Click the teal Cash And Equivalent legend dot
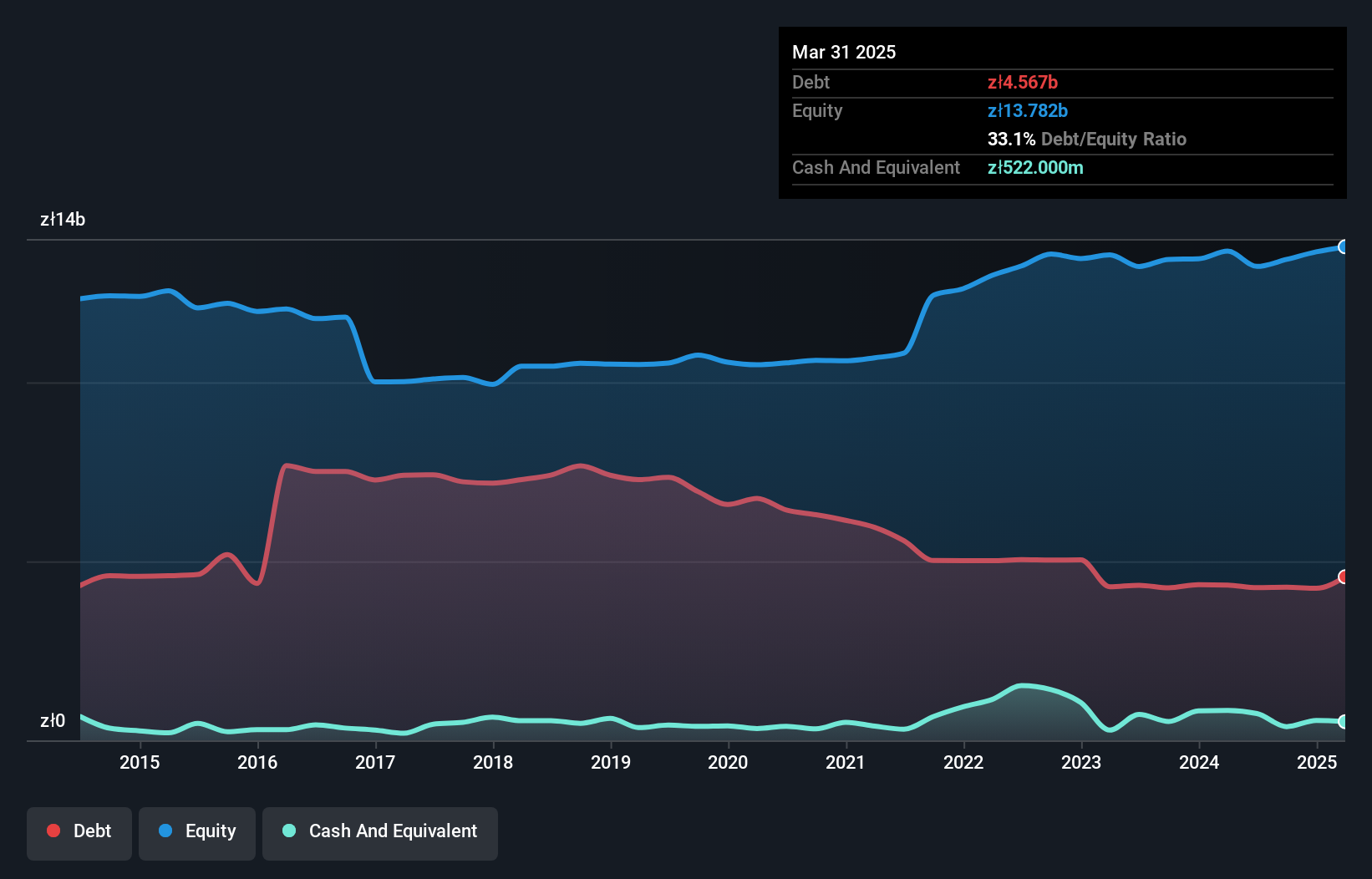Screen dimensions: 1372x879 [x=287, y=831]
